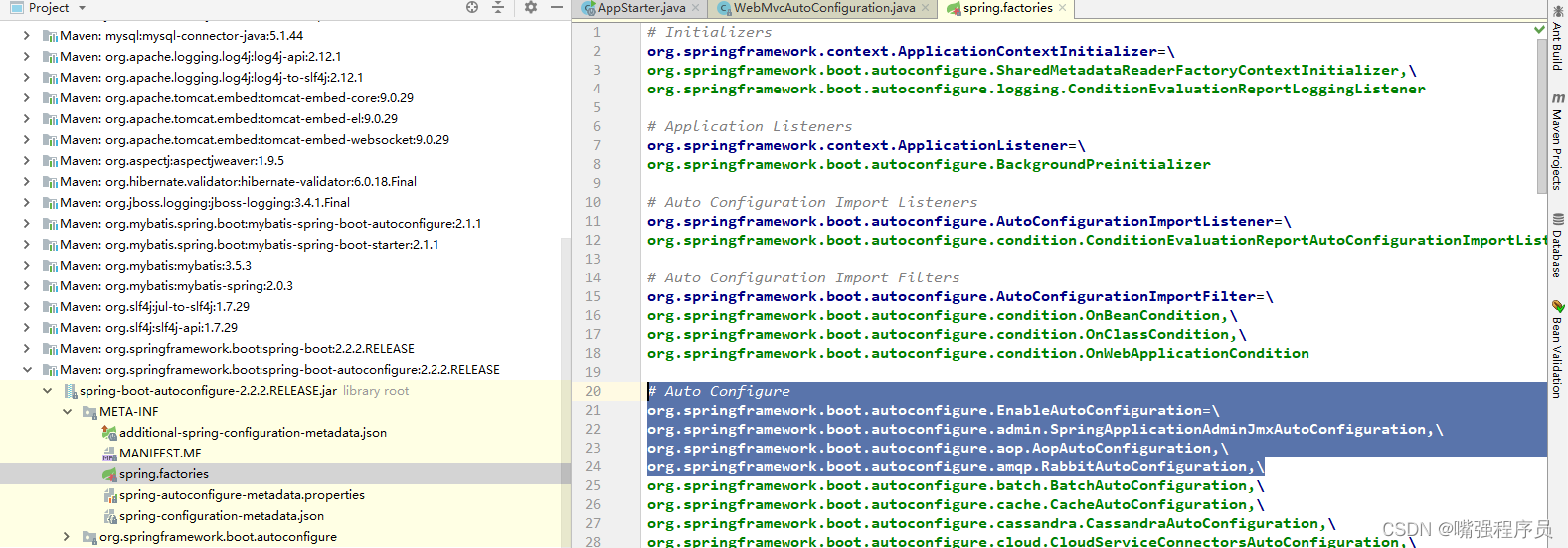Viewport: 1568px width, 548px height.
Task: Select Maven slf4j-api:1.7.29 library
Action: 148,327
